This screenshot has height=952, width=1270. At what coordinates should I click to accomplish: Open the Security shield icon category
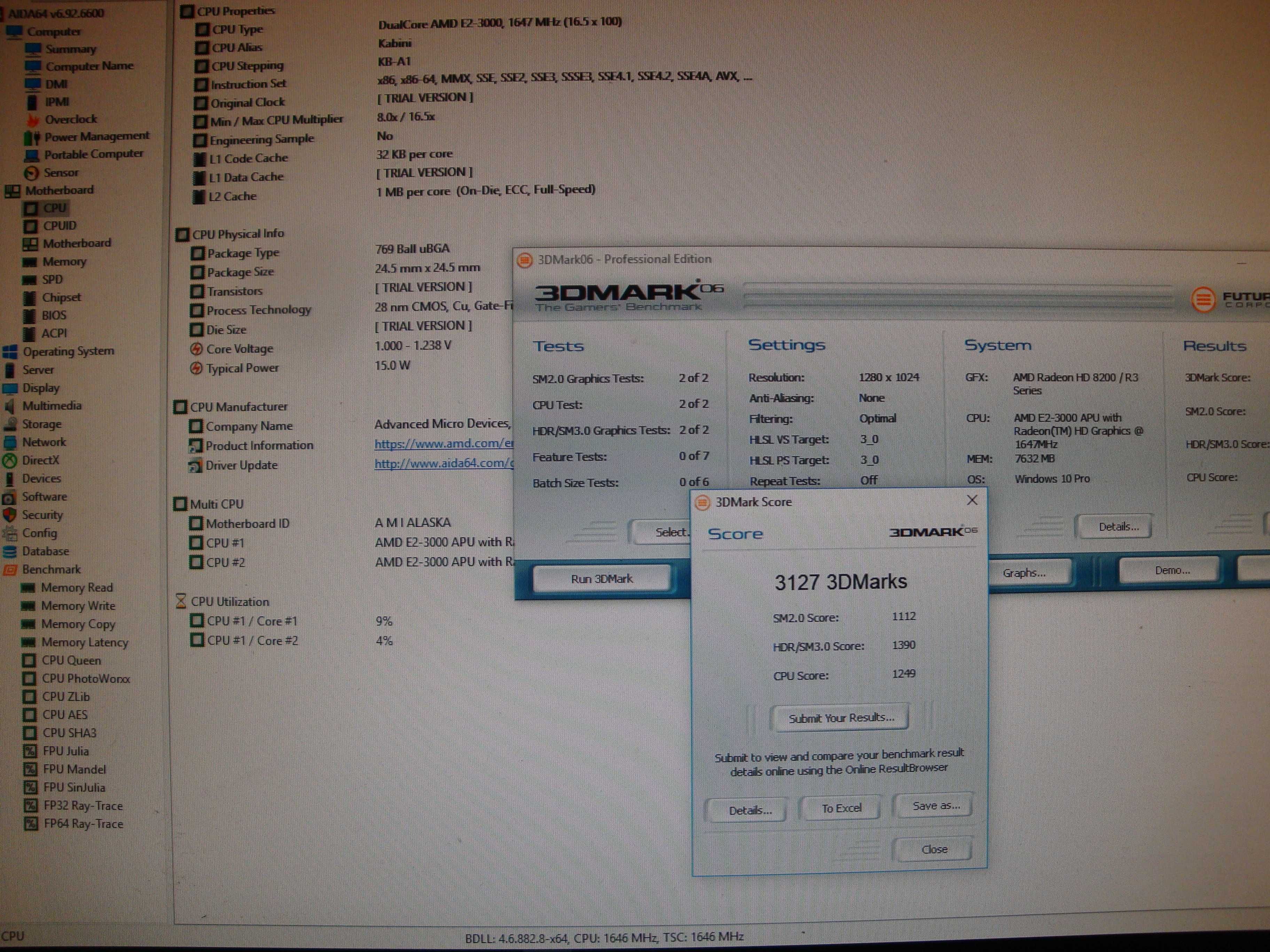click(x=10, y=515)
